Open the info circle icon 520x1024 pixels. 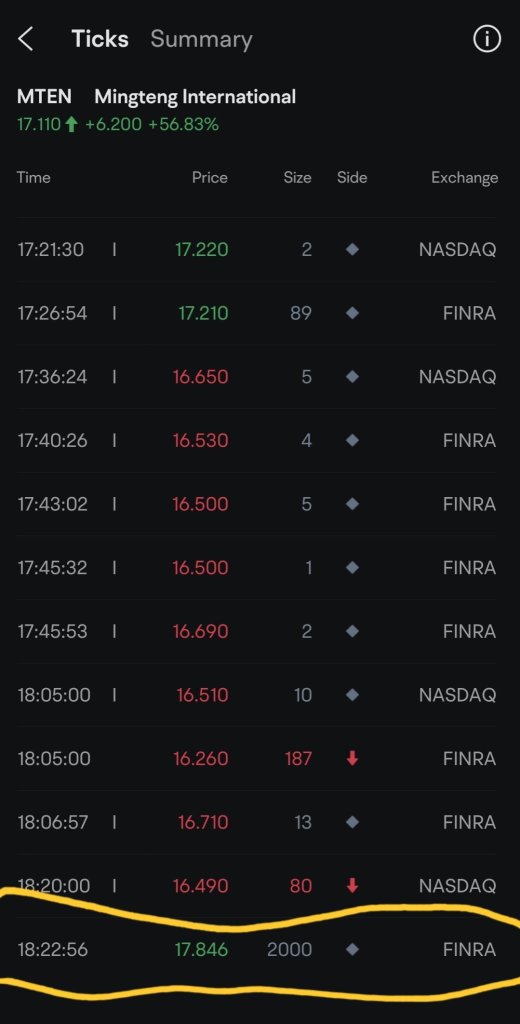(487, 39)
